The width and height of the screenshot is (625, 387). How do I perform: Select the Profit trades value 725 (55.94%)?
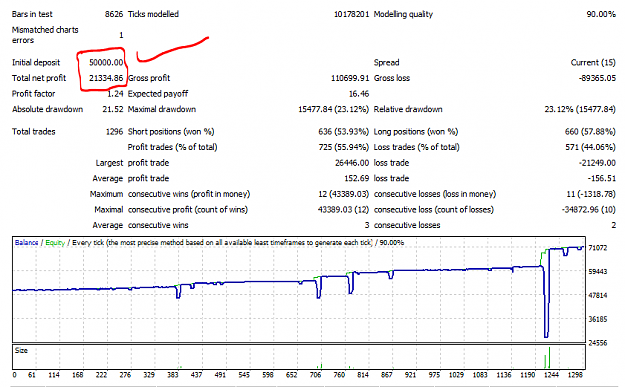344,147
